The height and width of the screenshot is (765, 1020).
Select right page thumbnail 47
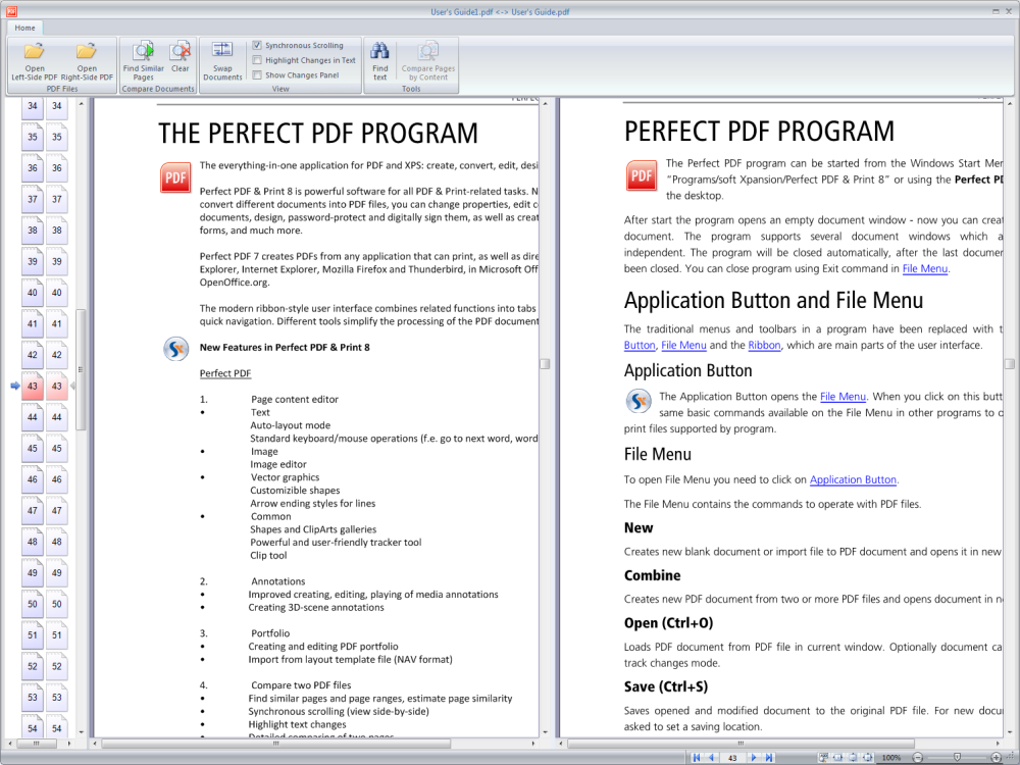(57, 511)
